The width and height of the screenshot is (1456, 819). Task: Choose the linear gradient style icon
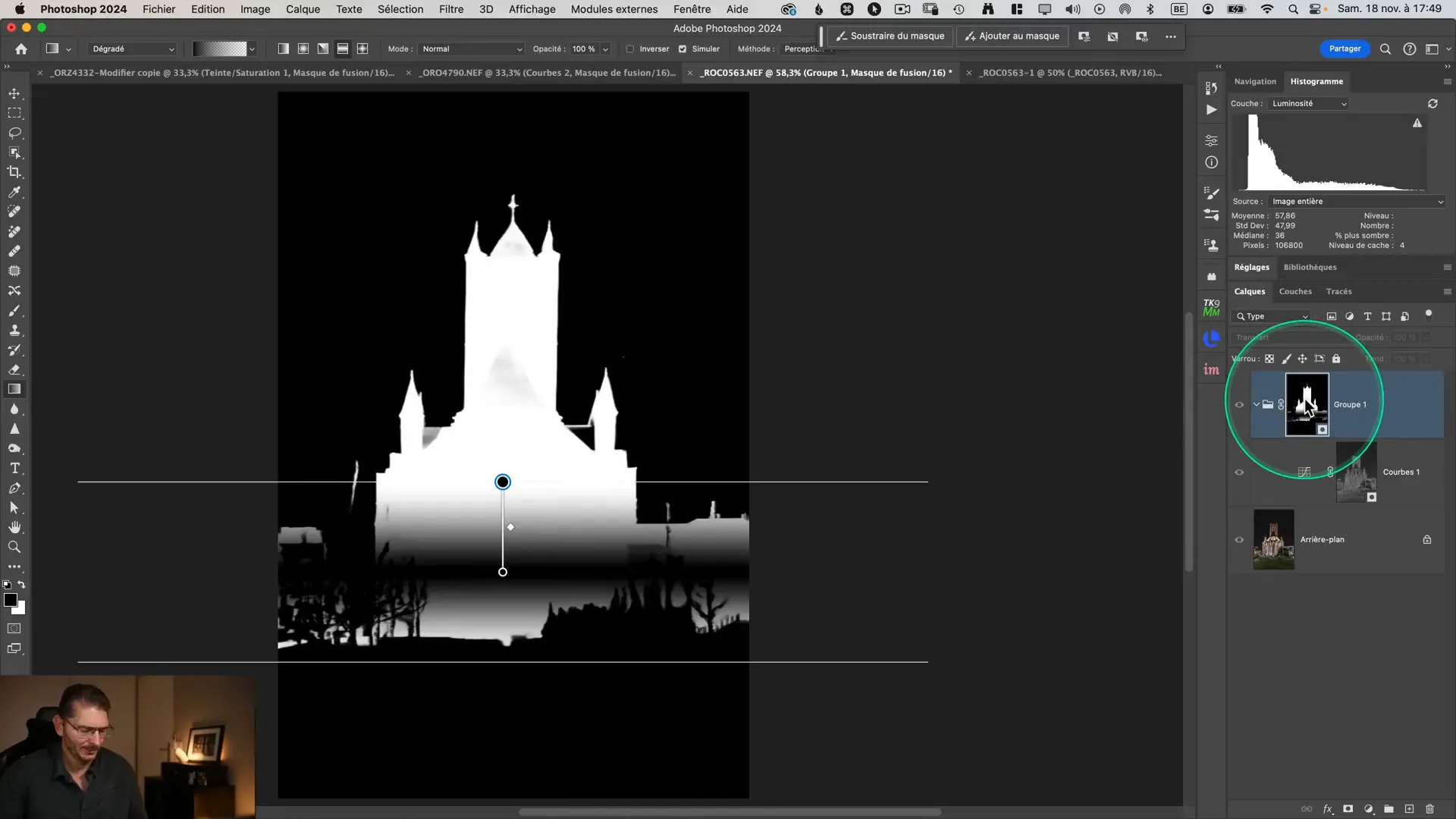tap(283, 49)
